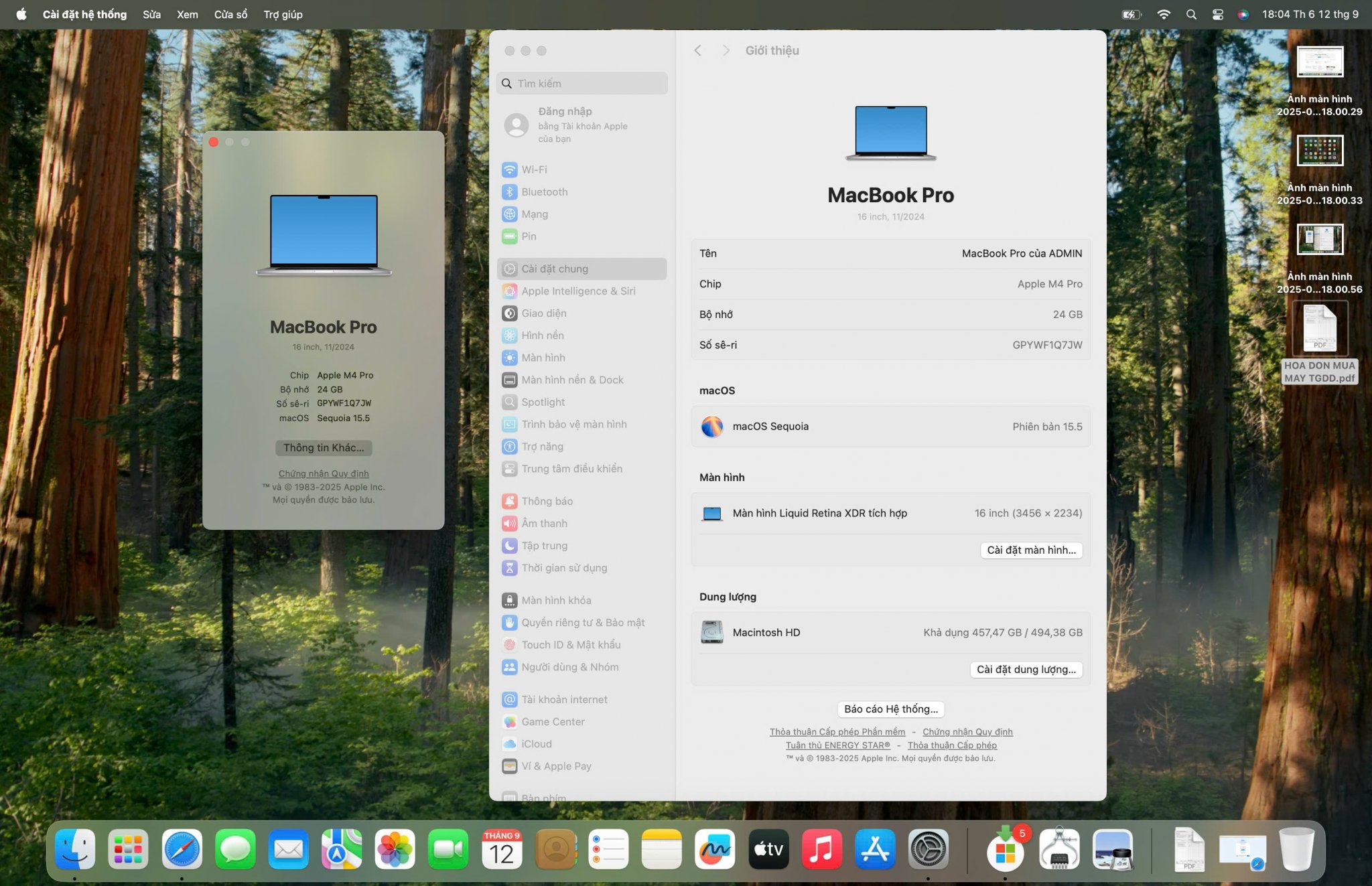Click Cài đặt dung lượng... button
1372x886 pixels.
[x=1026, y=669]
